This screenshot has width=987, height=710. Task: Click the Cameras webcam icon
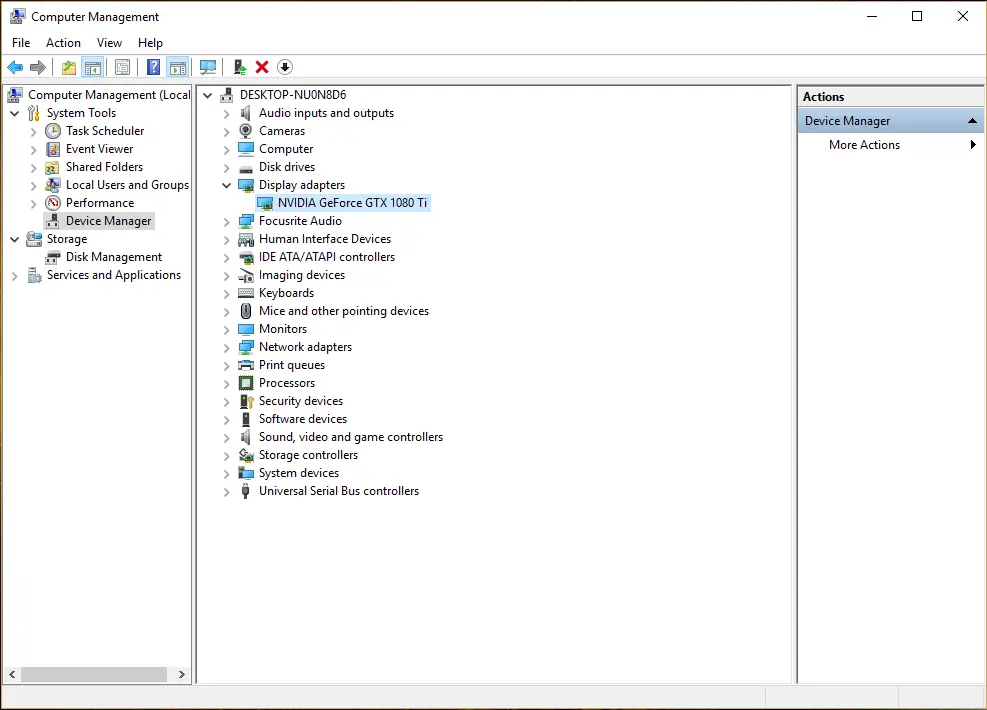click(245, 131)
